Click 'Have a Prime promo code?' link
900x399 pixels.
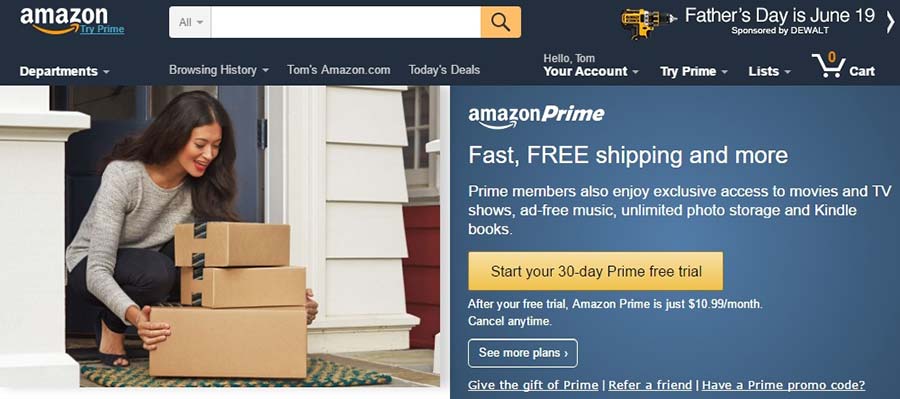tap(783, 385)
